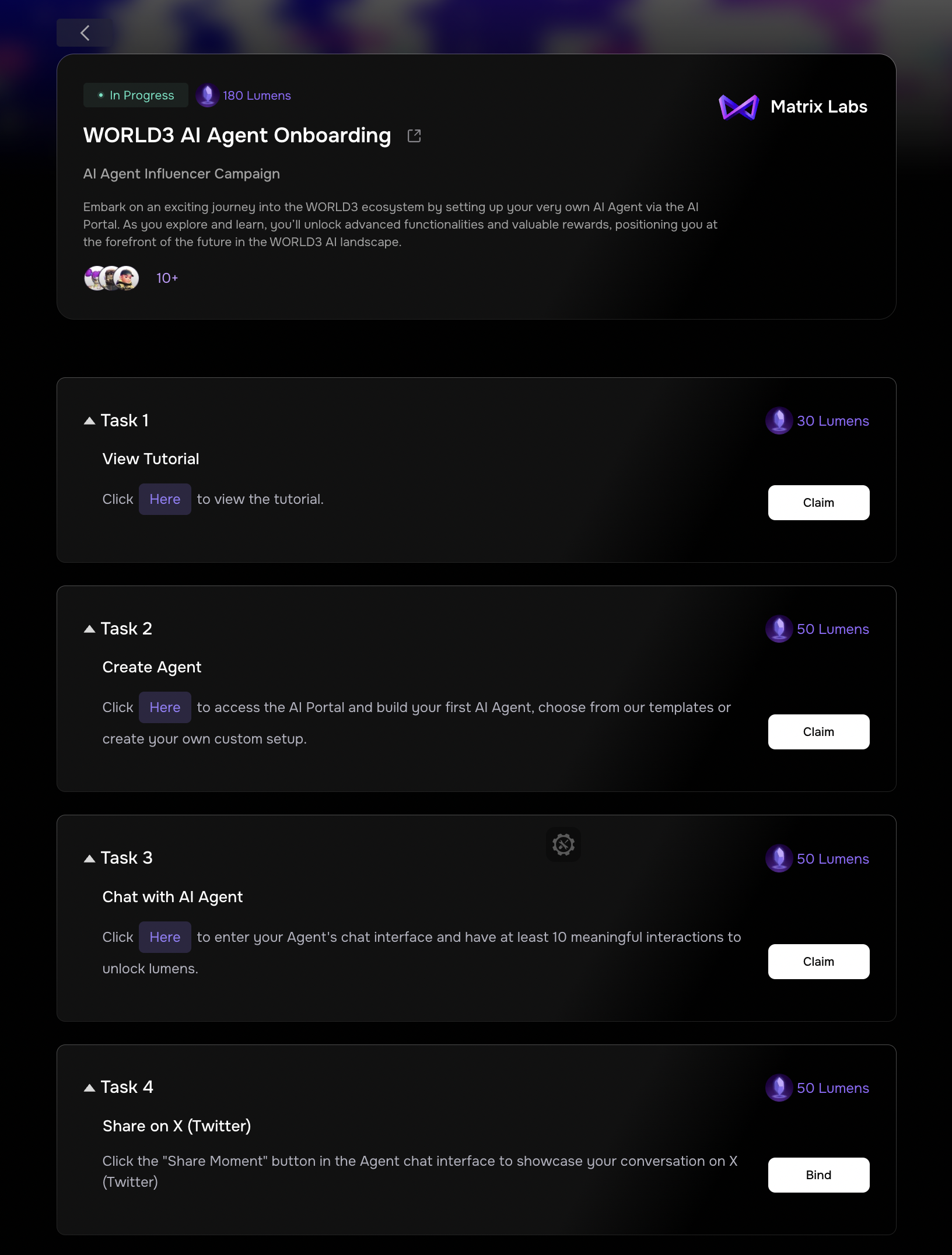Screen dimensions: 952x1255
Task: Open Agent chat via Task 3 Here link
Action: click(x=165, y=937)
